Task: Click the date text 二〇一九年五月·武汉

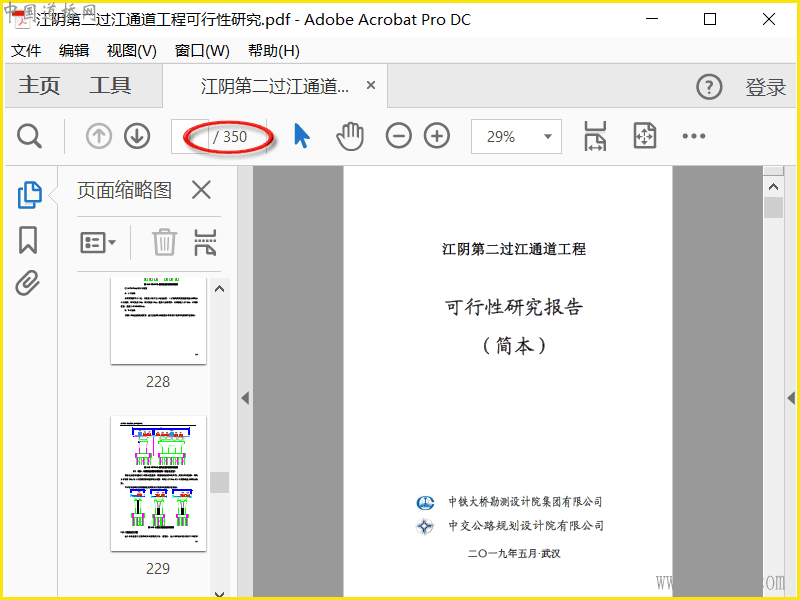Action: tap(514, 553)
